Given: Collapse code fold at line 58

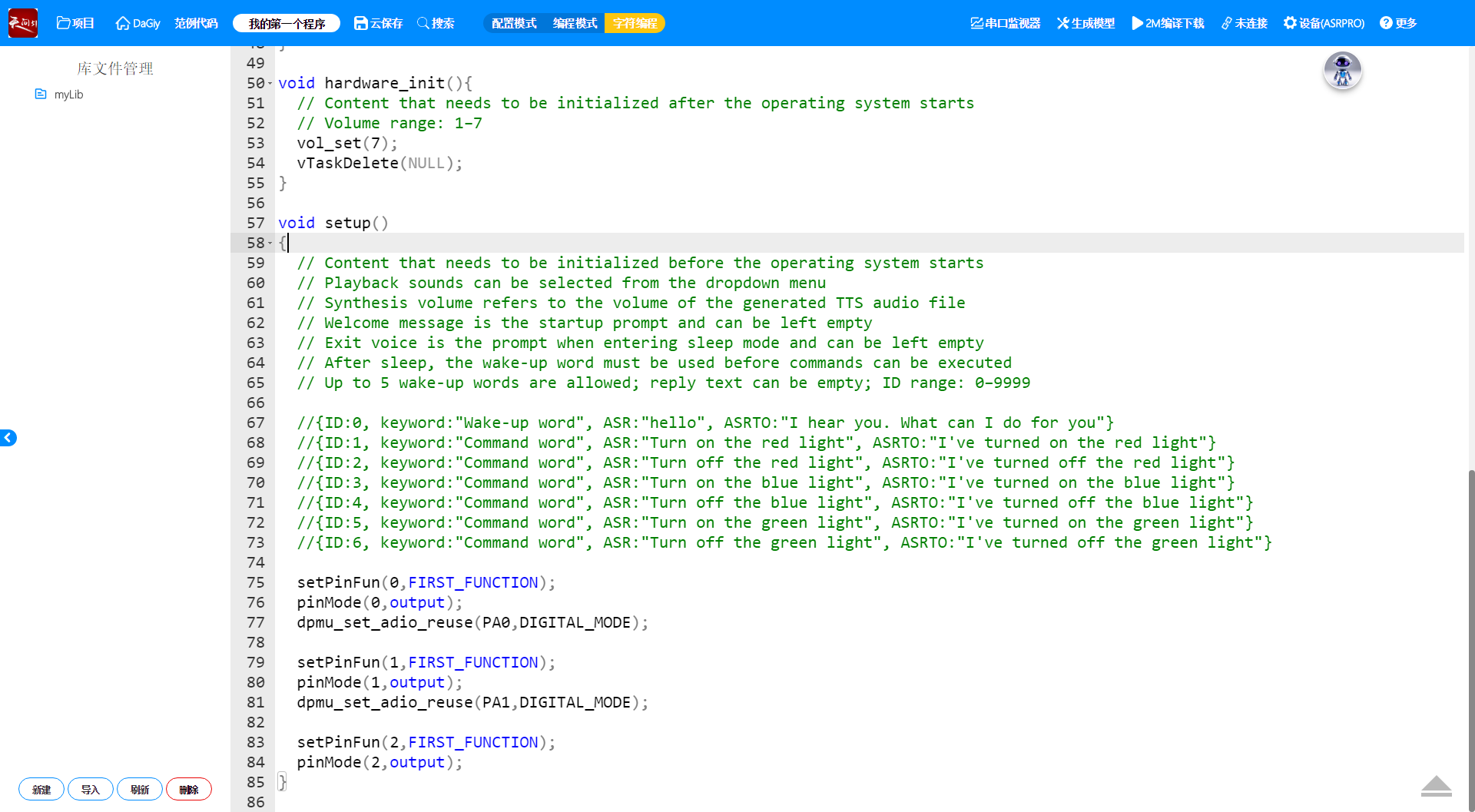Looking at the screenshot, I should (270, 243).
